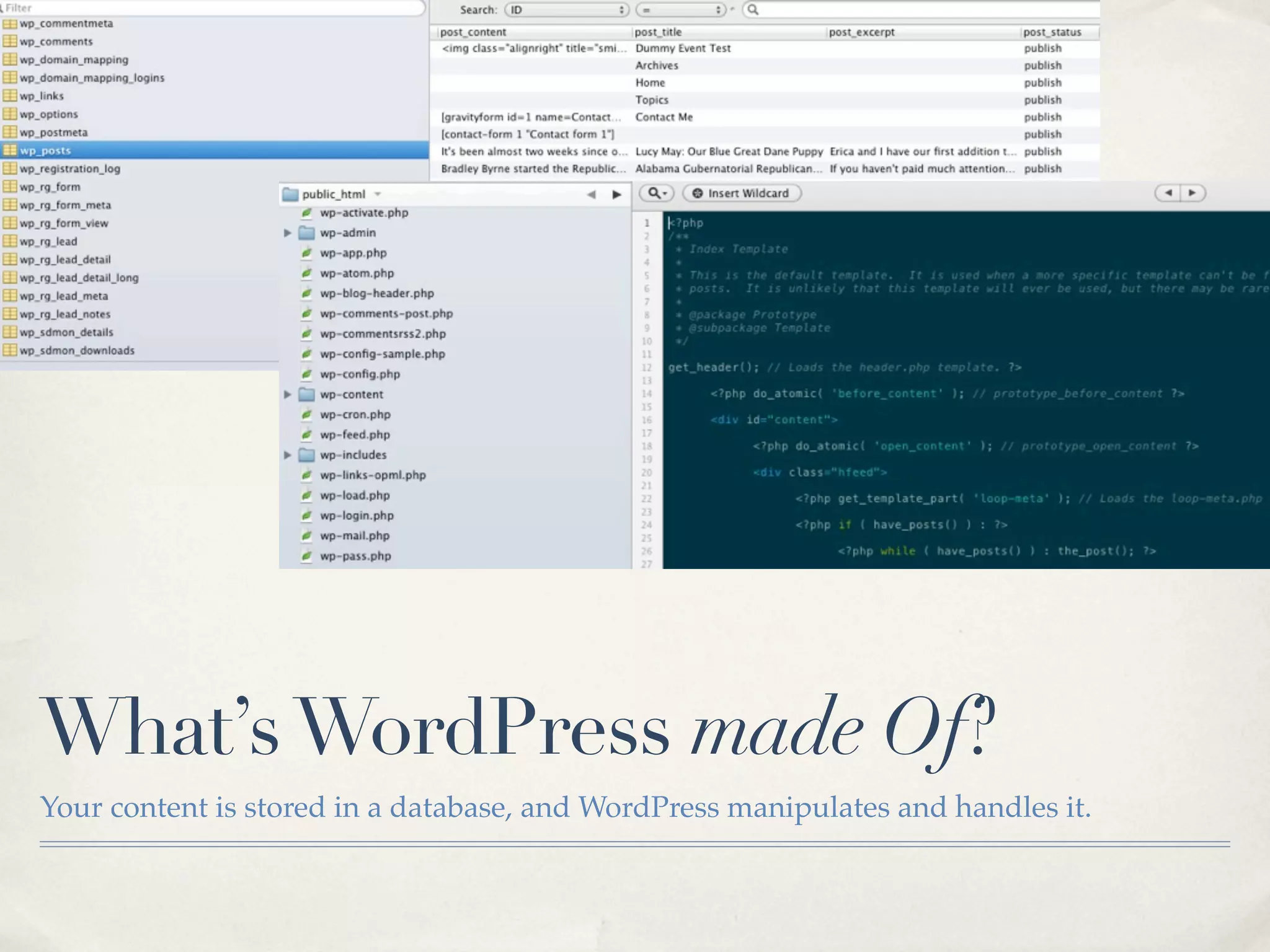Screen dimensions: 1270x952
Task: Click the forward arrow in file browser
Action: click(x=616, y=195)
